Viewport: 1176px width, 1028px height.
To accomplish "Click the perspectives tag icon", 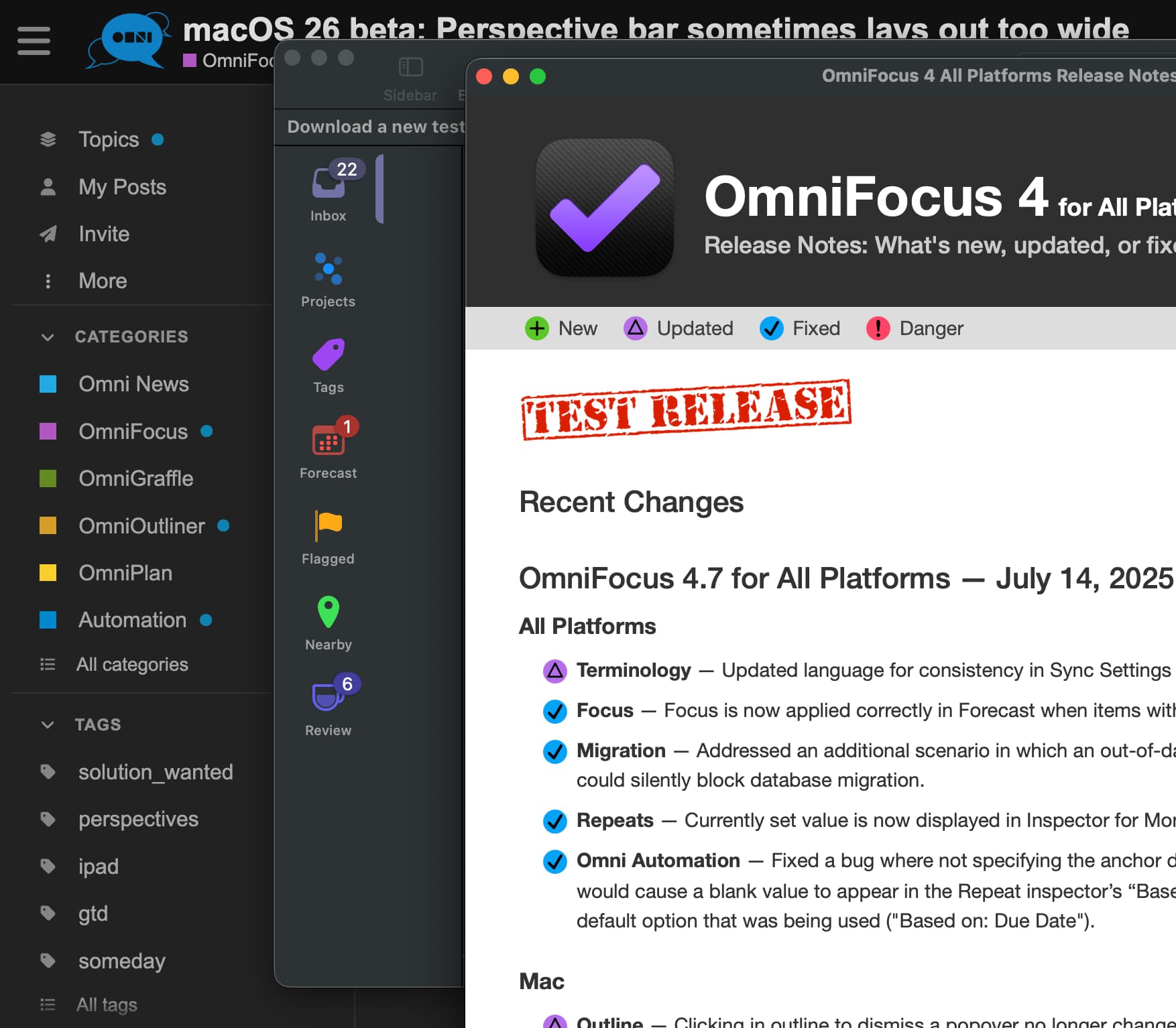I will [48, 819].
